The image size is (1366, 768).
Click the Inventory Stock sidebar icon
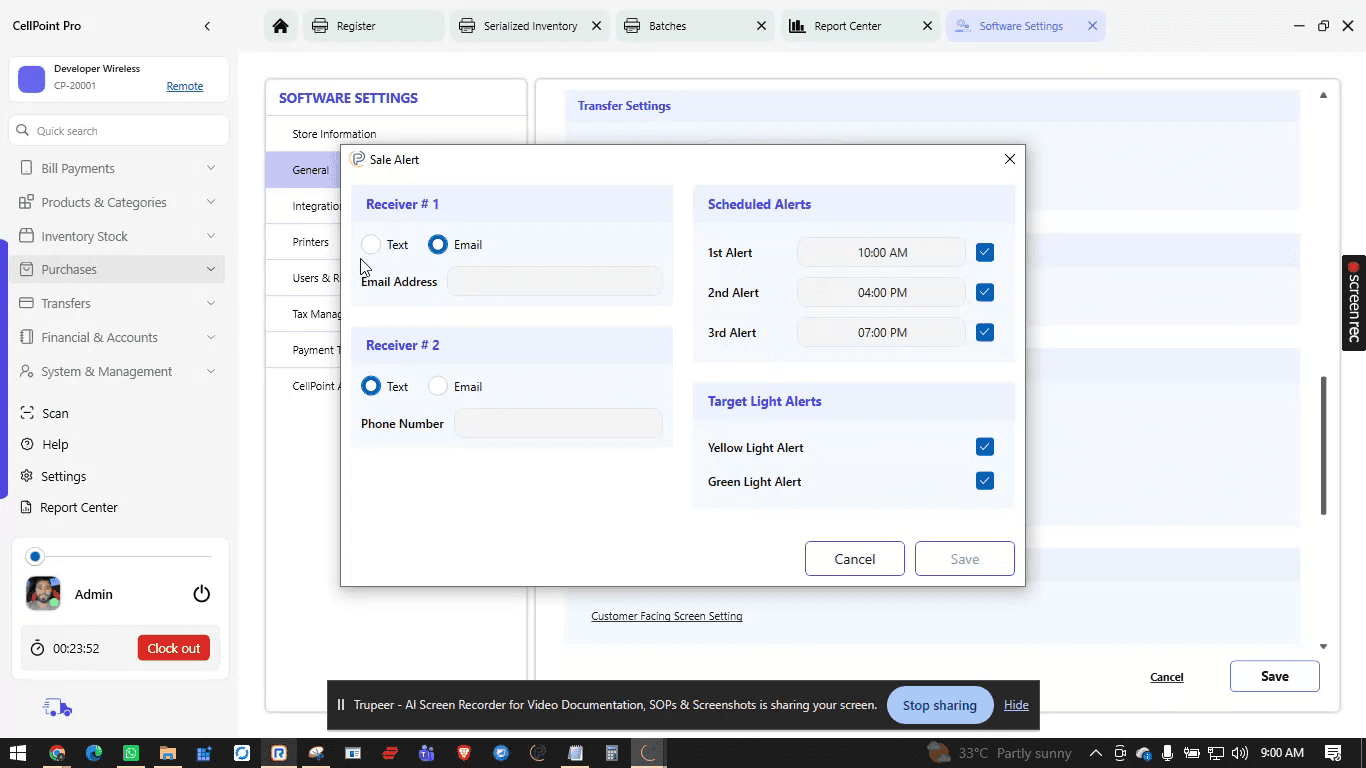(27, 236)
